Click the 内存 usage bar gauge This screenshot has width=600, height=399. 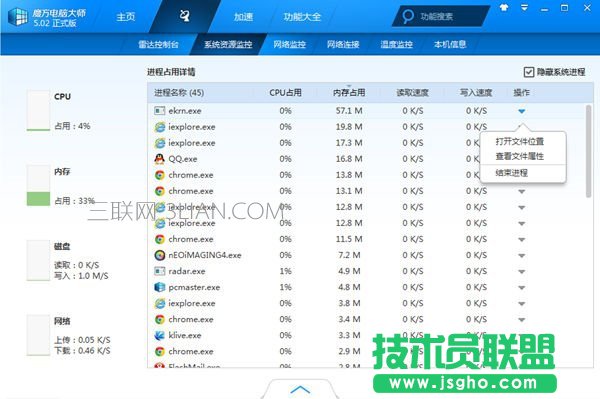(x=38, y=186)
